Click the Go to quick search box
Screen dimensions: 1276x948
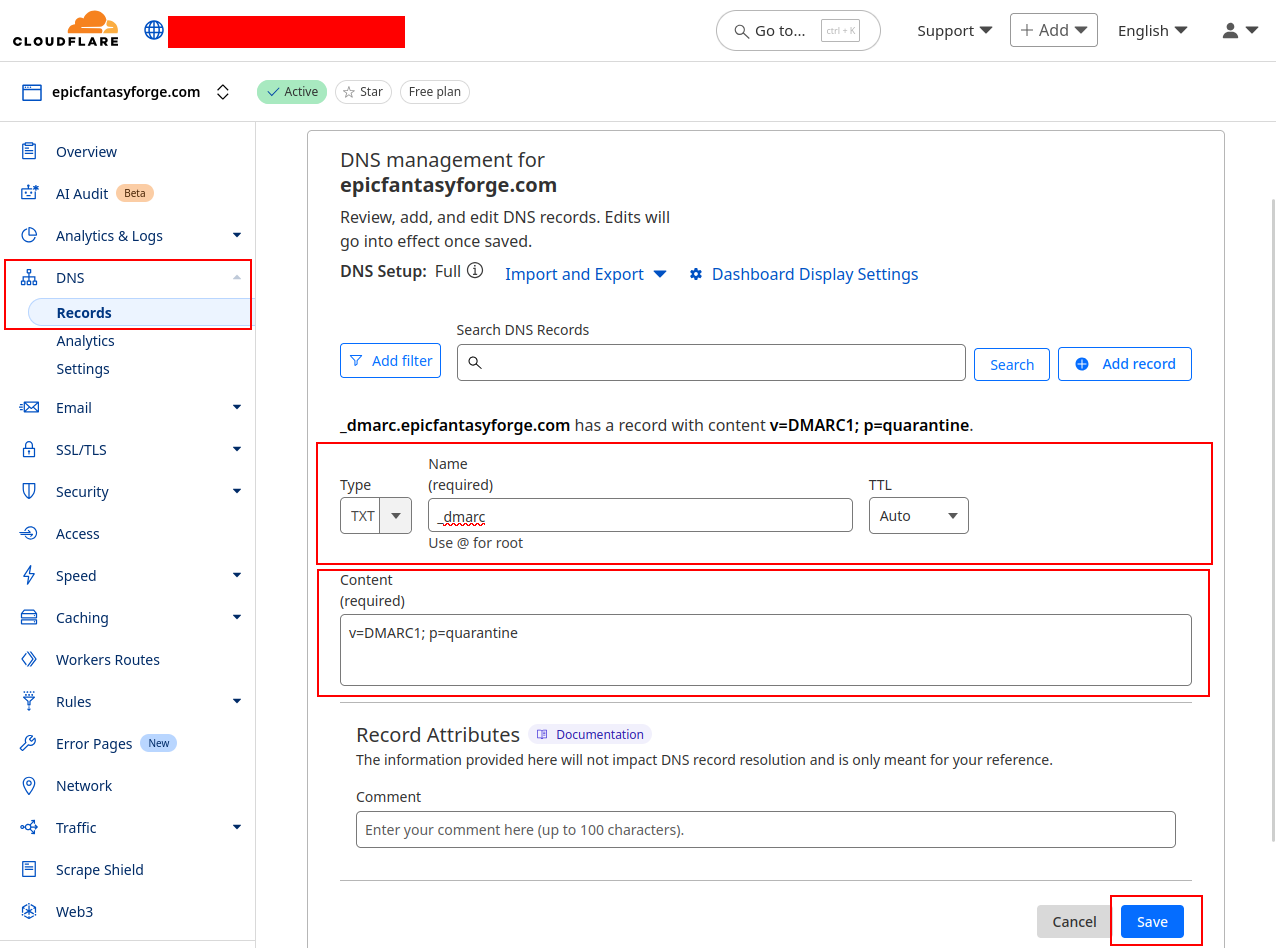[798, 30]
